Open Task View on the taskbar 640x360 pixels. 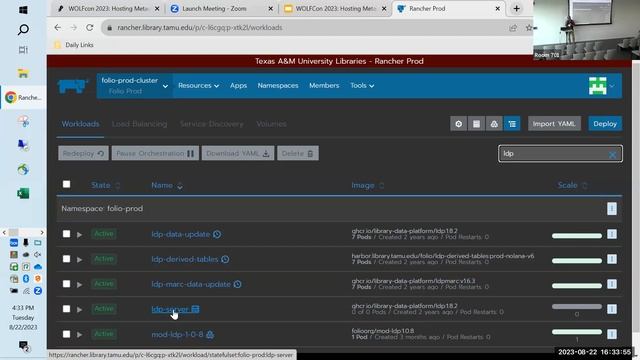point(23,50)
